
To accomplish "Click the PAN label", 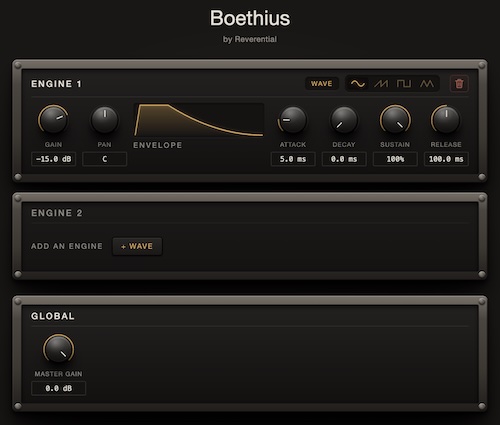I will click(104, 145).
